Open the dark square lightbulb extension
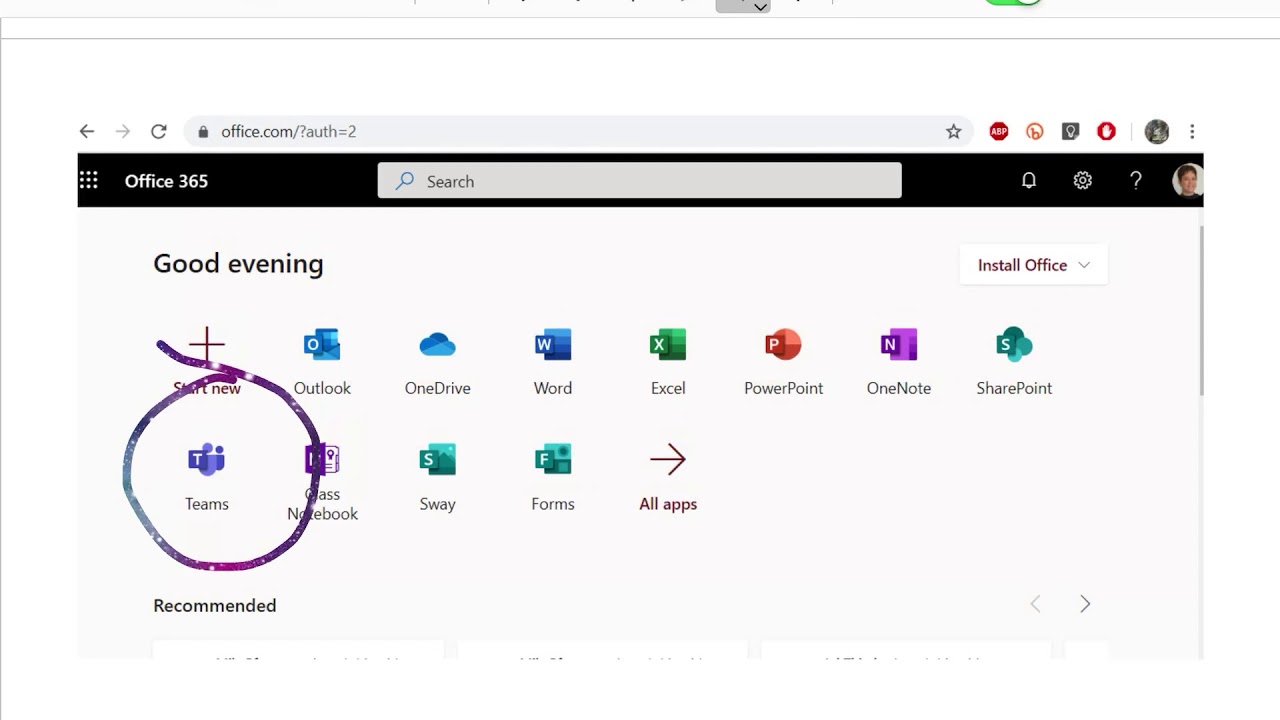1280x720 pixels. pyautogui.click(x=1070, y=131)
